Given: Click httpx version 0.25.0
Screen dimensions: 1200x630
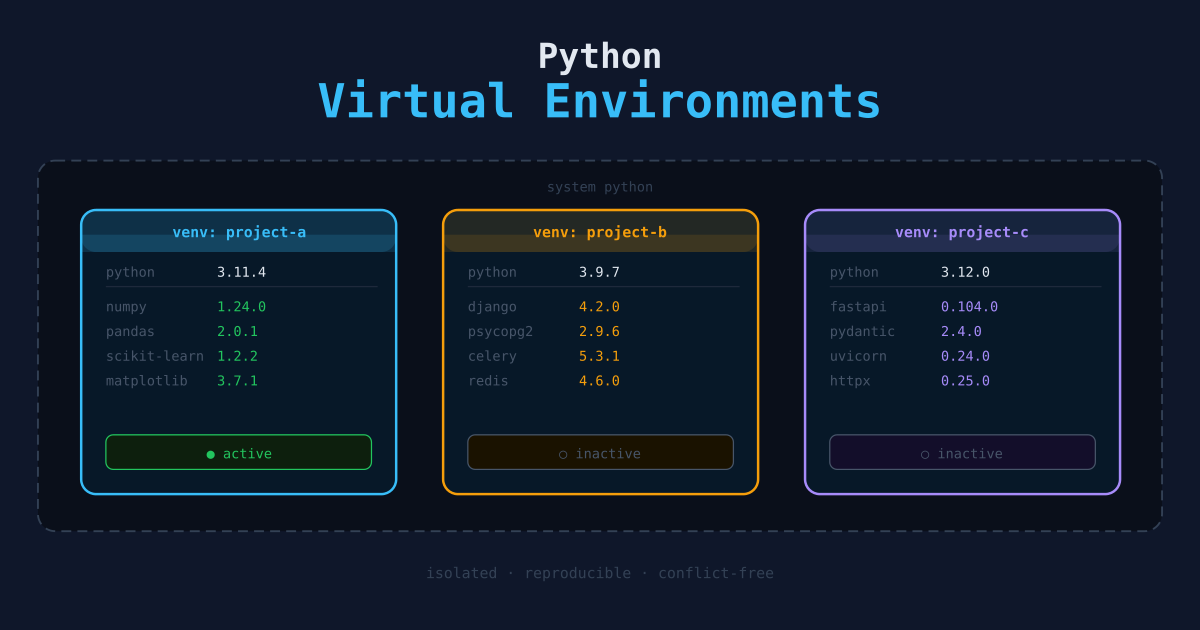Looking at the screenshot, I should 965,381.
